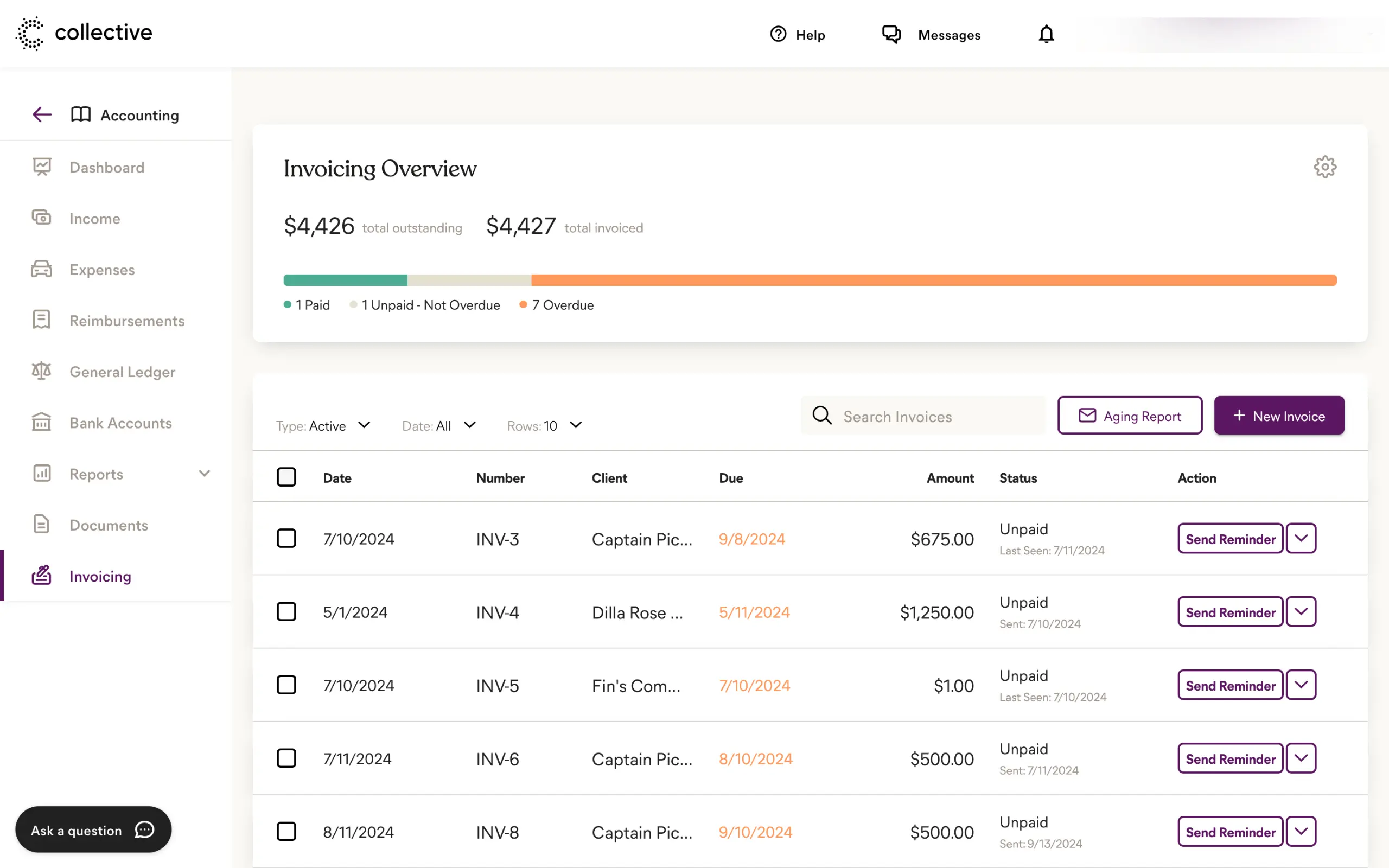Select the Dashboard icon in the sidebar
The image size is (1389, 868).
pos(42,167)
